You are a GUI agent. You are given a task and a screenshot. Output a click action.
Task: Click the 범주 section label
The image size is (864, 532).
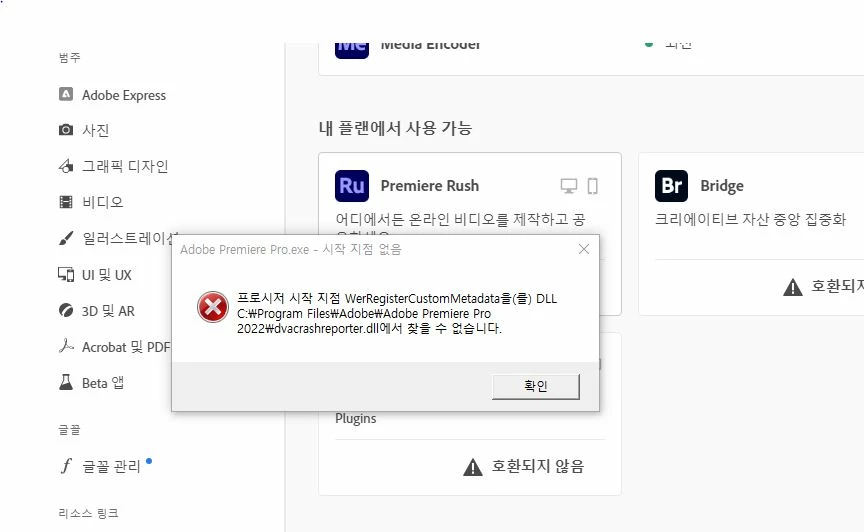click(69, 57)
